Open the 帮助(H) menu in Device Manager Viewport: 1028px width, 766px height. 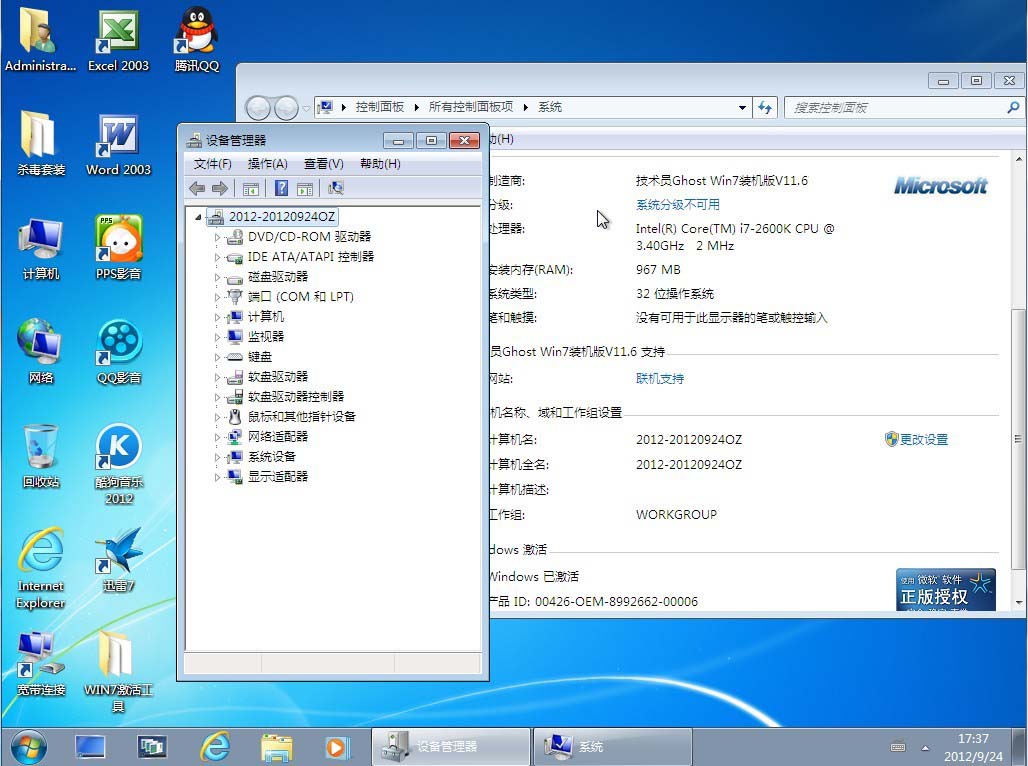click(380, 164)
